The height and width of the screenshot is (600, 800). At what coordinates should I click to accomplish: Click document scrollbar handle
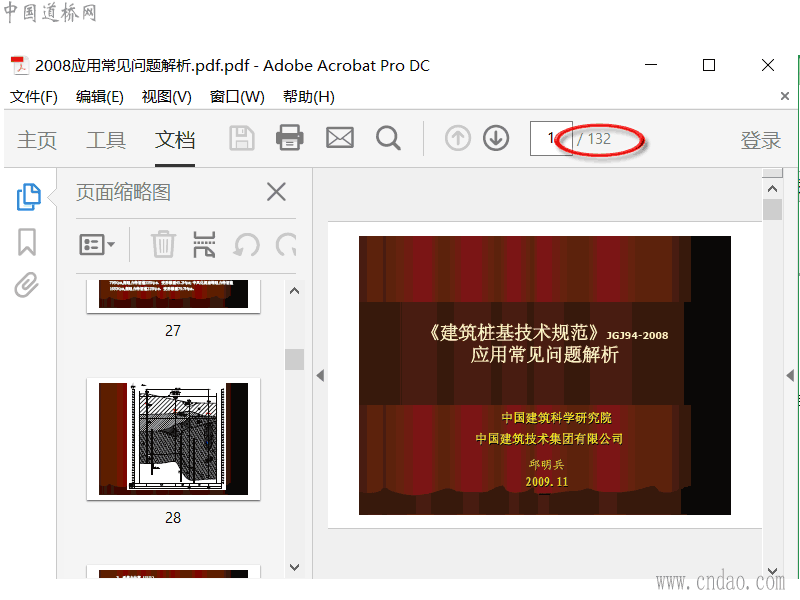[x=772, y=210]
